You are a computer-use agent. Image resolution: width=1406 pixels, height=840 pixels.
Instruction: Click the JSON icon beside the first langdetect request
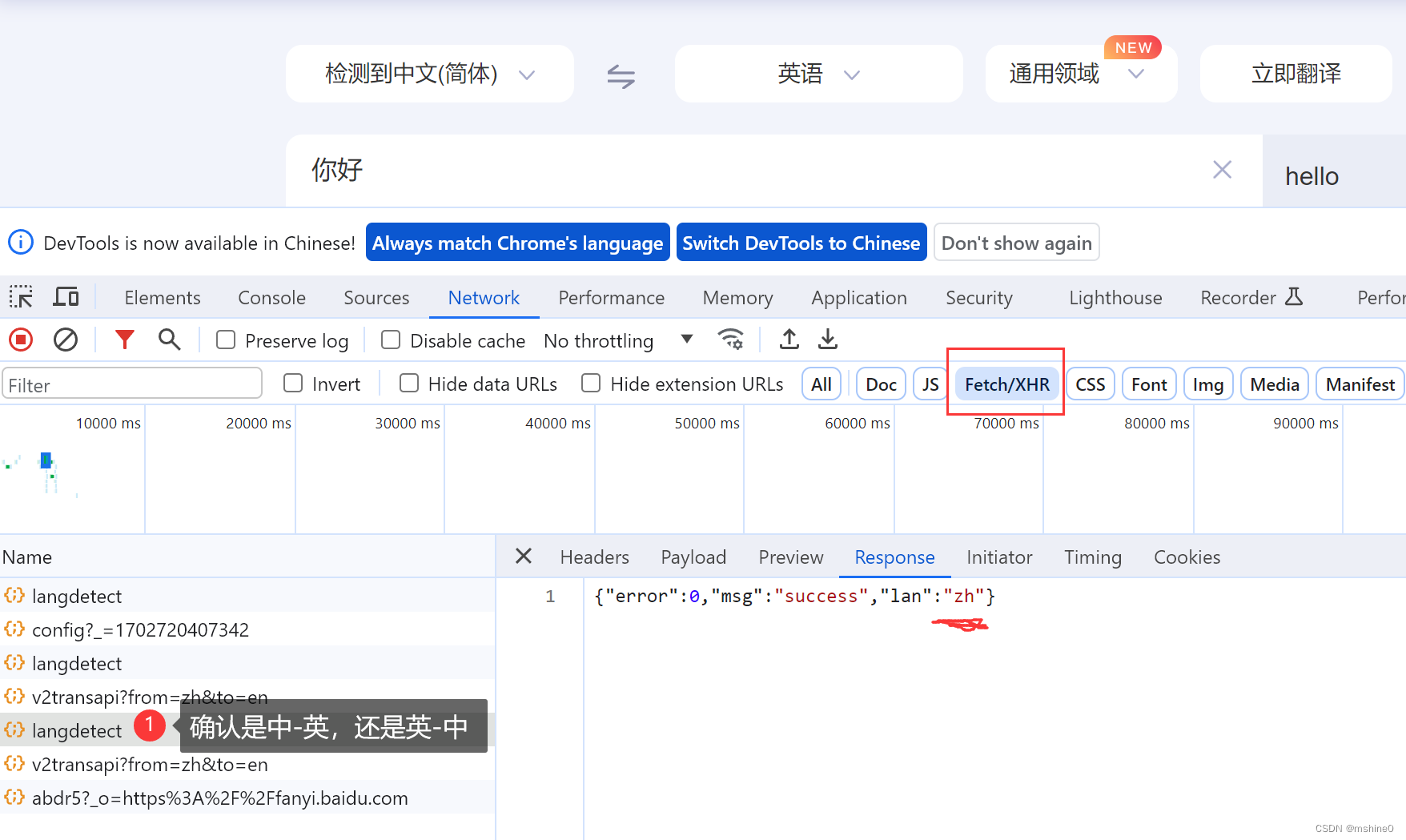[14, 595]
